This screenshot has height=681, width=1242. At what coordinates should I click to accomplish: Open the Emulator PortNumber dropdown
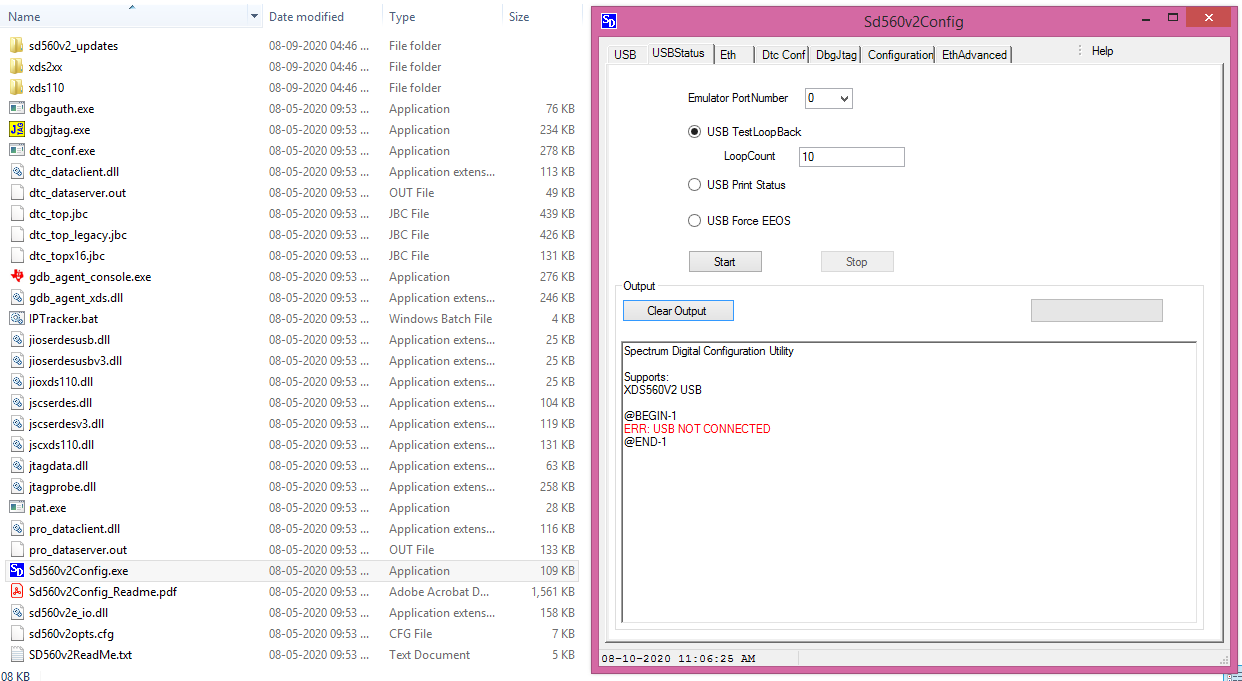tap(843, 98)
